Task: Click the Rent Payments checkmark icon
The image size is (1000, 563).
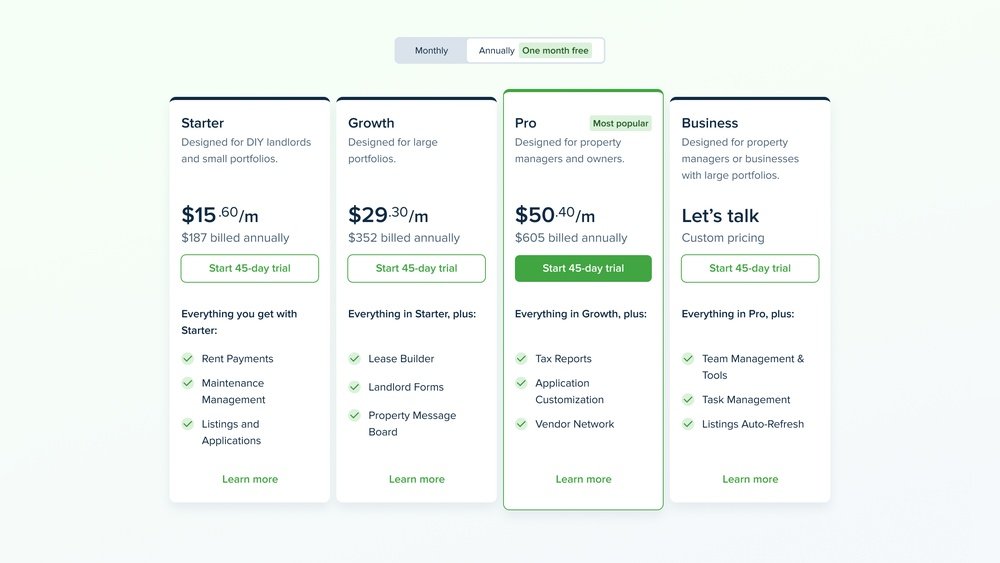Action: point(188,358)
